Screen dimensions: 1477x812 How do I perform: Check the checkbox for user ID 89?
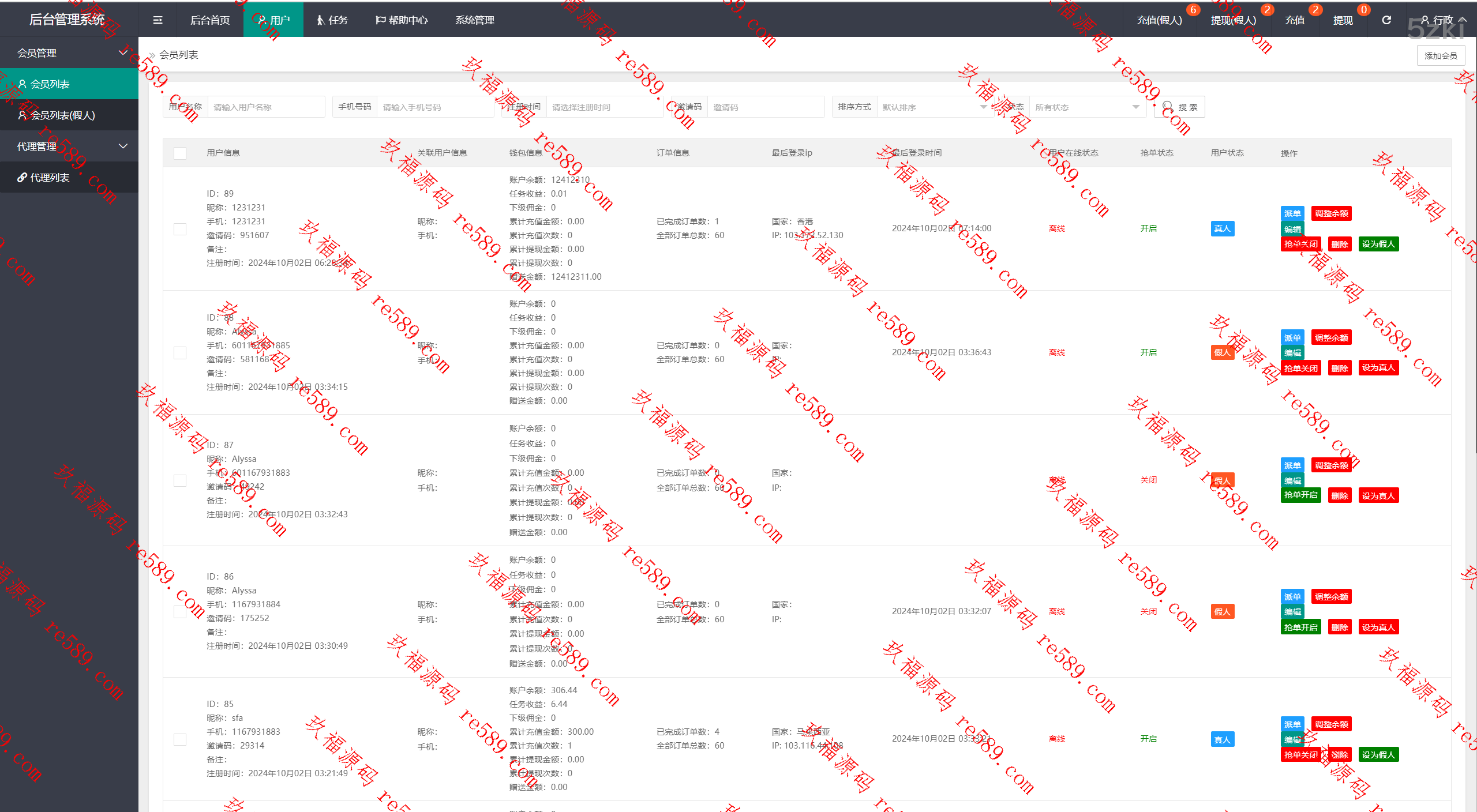(180, 229)
